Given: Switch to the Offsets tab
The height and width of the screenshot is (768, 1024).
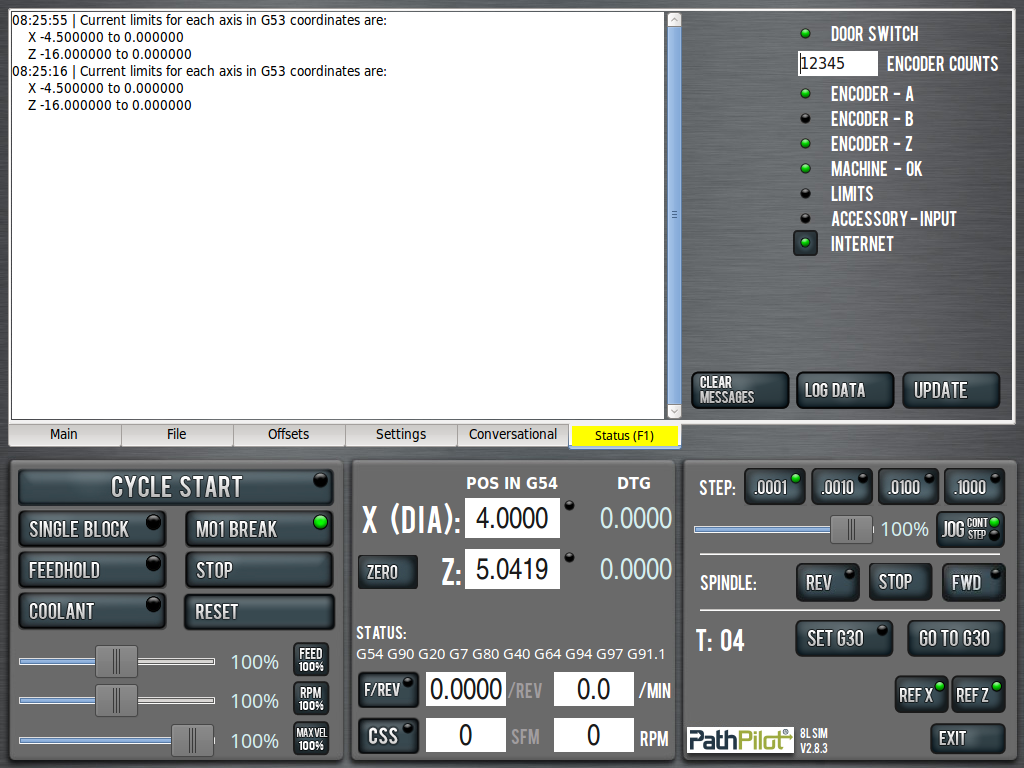Looking at the screenshot, I should click(289, 435).
